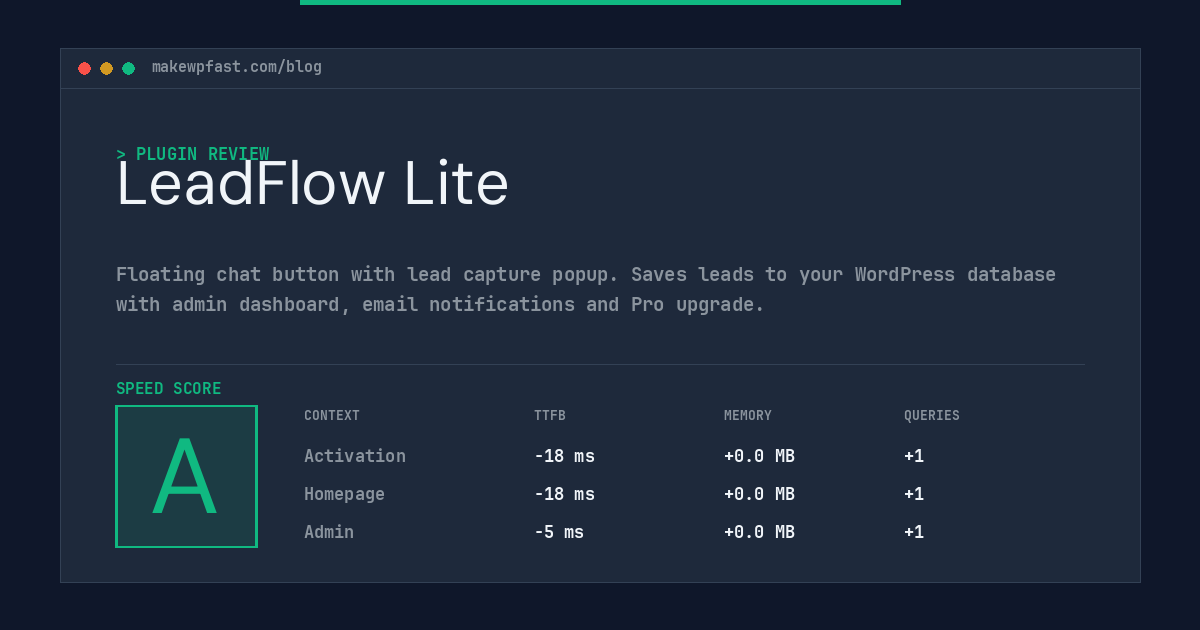Click the SPEED SCORE label
Image resolution: width=1200 pixels, height=630 pixels.
click(x=169, y=389)
